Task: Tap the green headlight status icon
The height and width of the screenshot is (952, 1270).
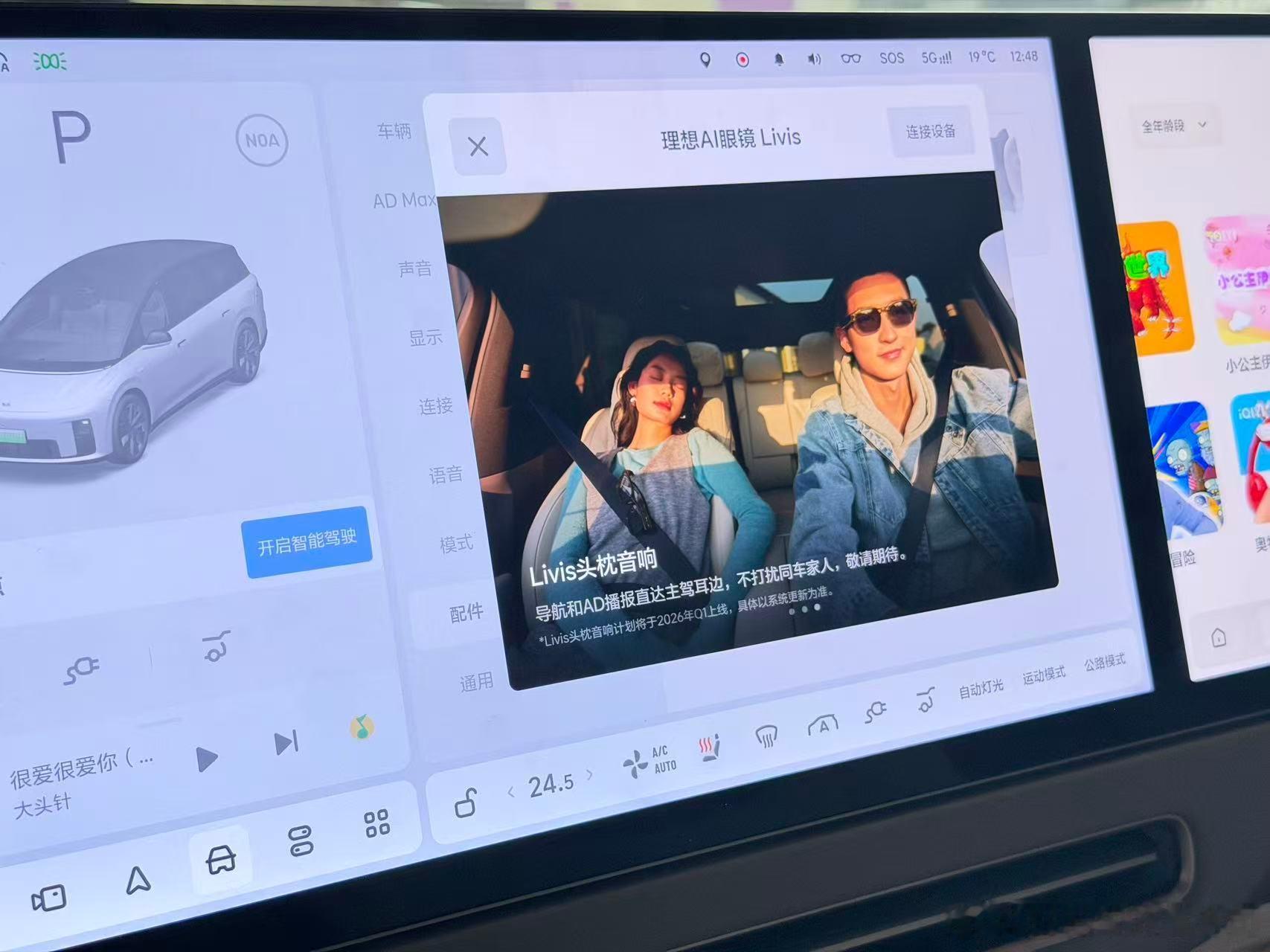Action: [x=51, y=61]
